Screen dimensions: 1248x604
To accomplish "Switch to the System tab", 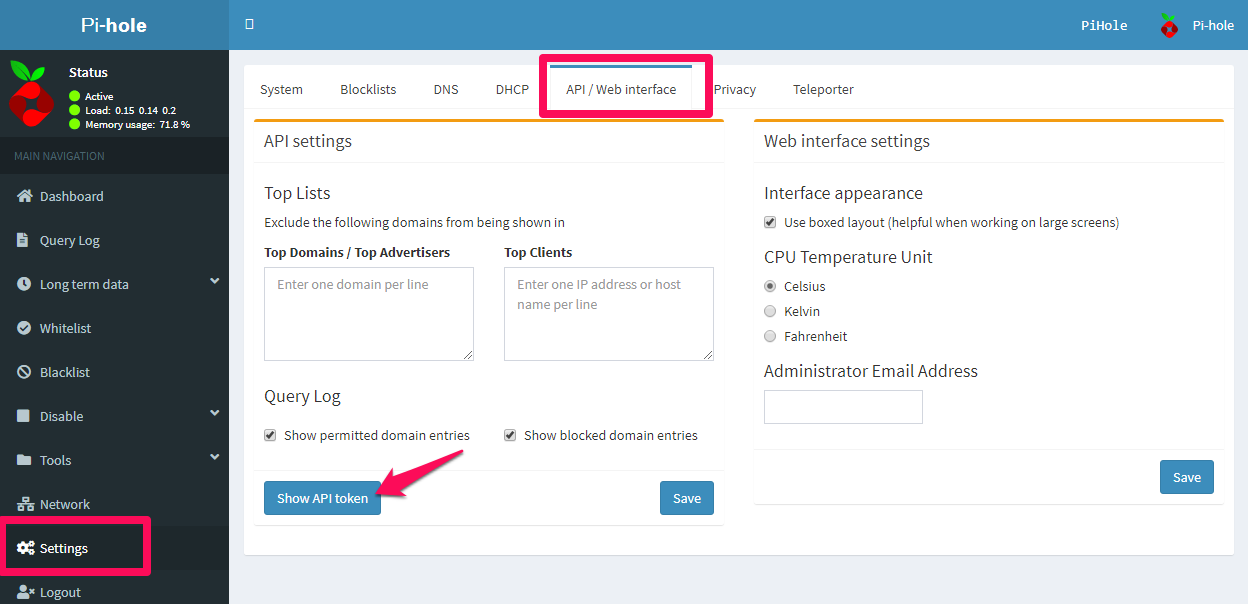I will click(281, 89).
